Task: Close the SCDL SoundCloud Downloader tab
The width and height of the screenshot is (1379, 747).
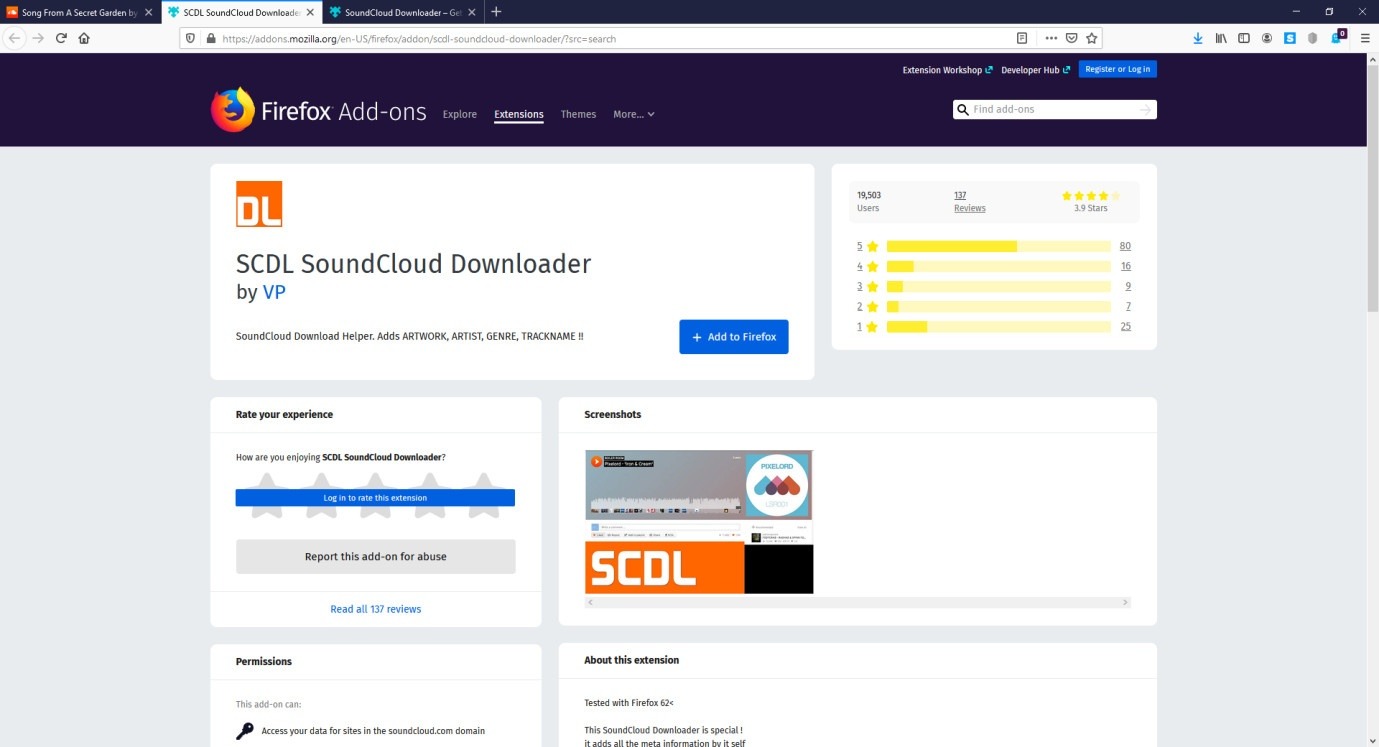Action: [x=310, y=12]
